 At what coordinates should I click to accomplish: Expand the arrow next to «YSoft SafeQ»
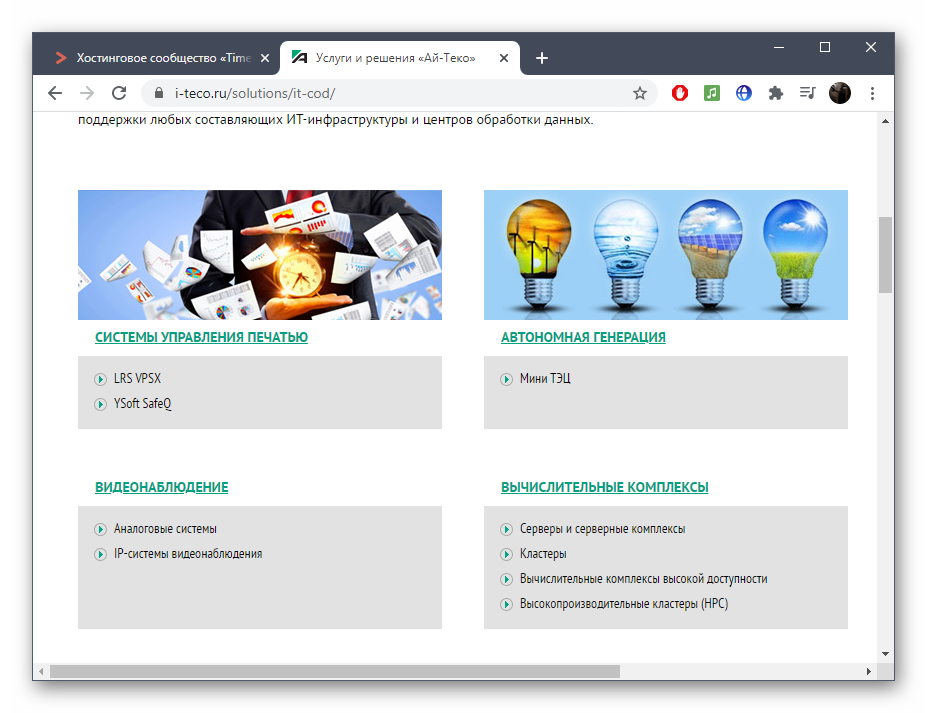[100, 404]
